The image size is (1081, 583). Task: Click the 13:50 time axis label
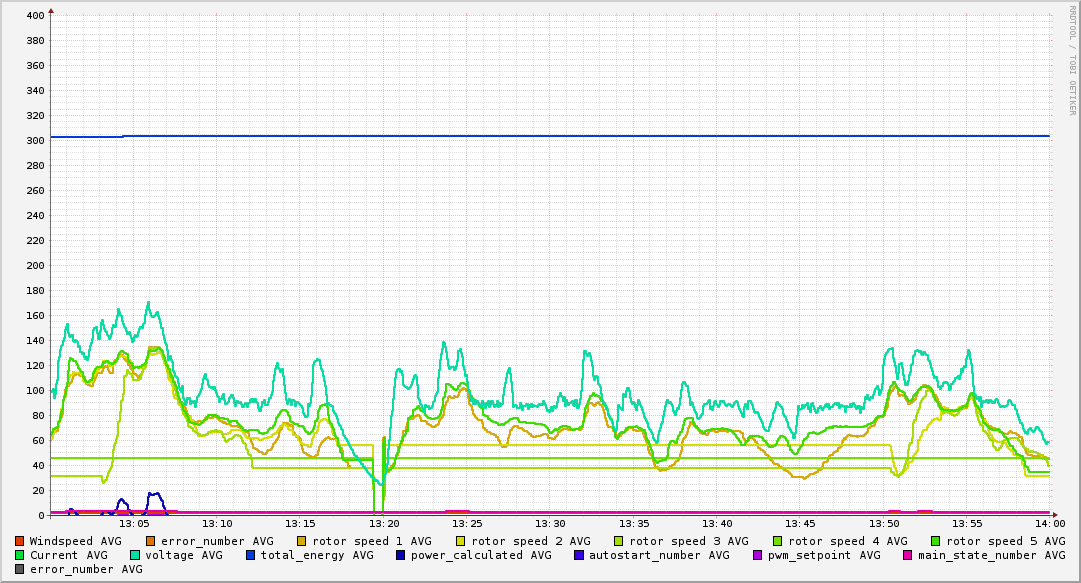(x=885, y=524)
